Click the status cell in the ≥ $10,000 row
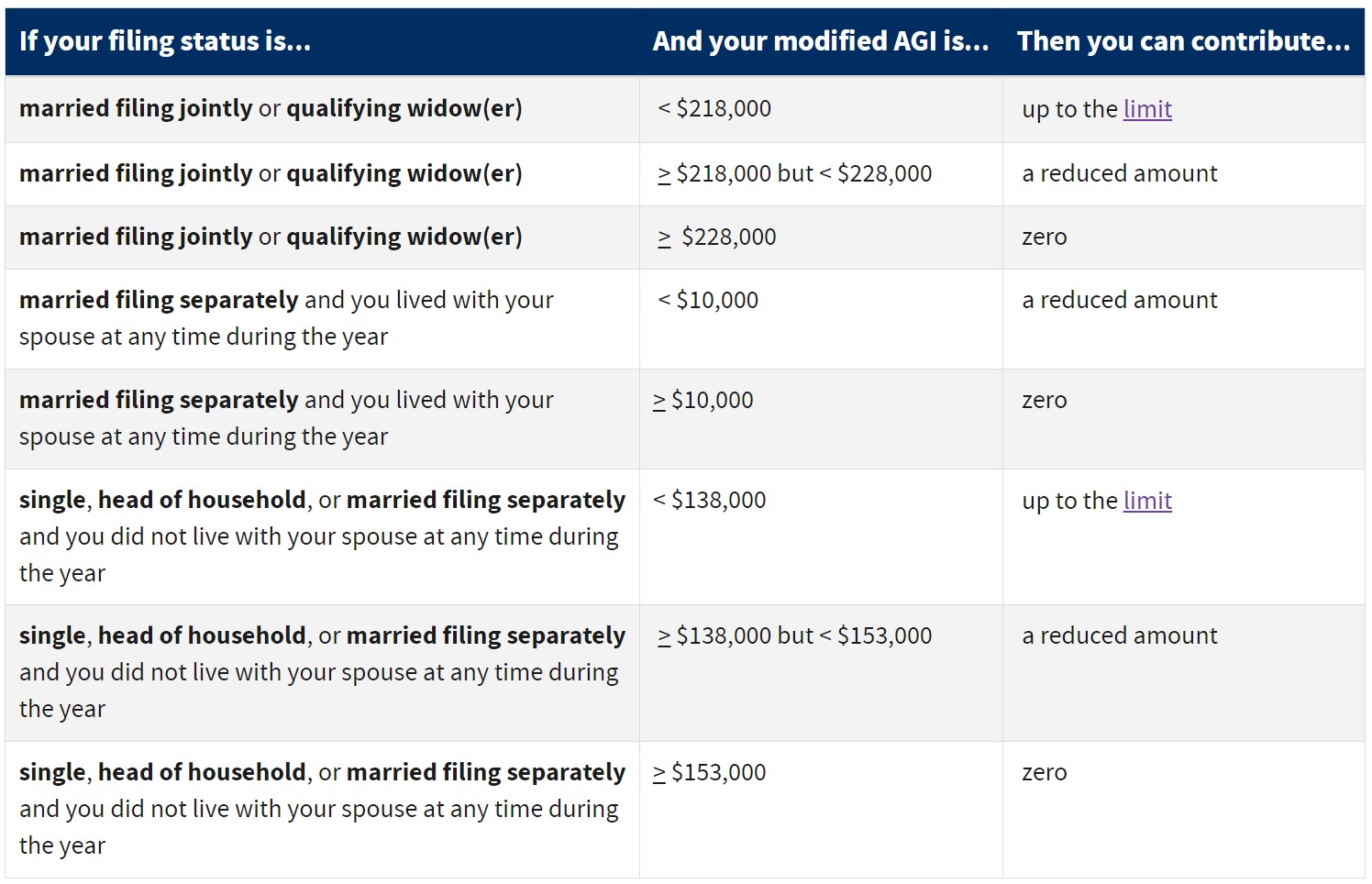 tap(322, 419)
